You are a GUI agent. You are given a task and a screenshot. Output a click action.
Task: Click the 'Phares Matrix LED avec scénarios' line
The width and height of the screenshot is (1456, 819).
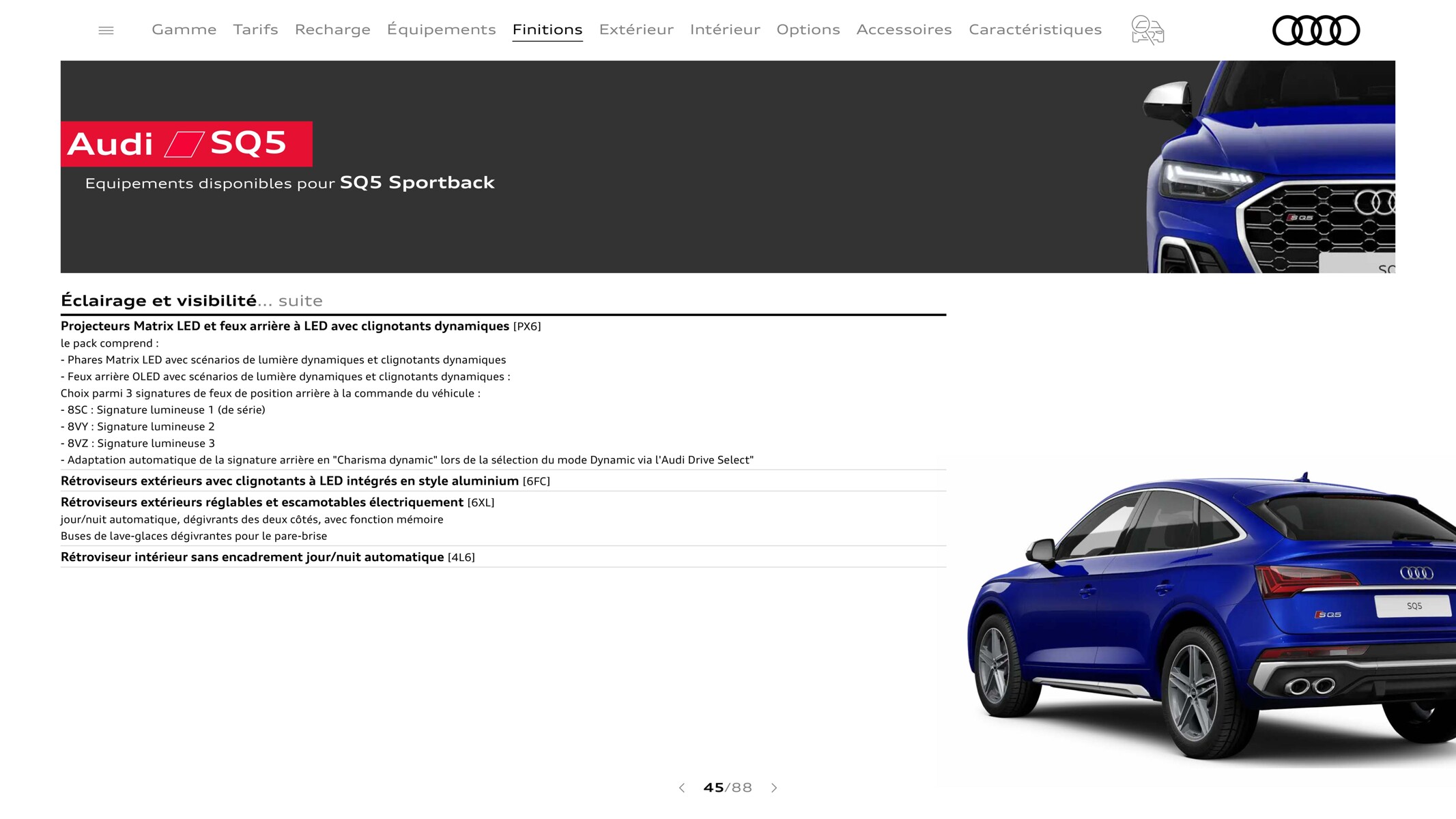pyautogui.click(x=283, y=360)
